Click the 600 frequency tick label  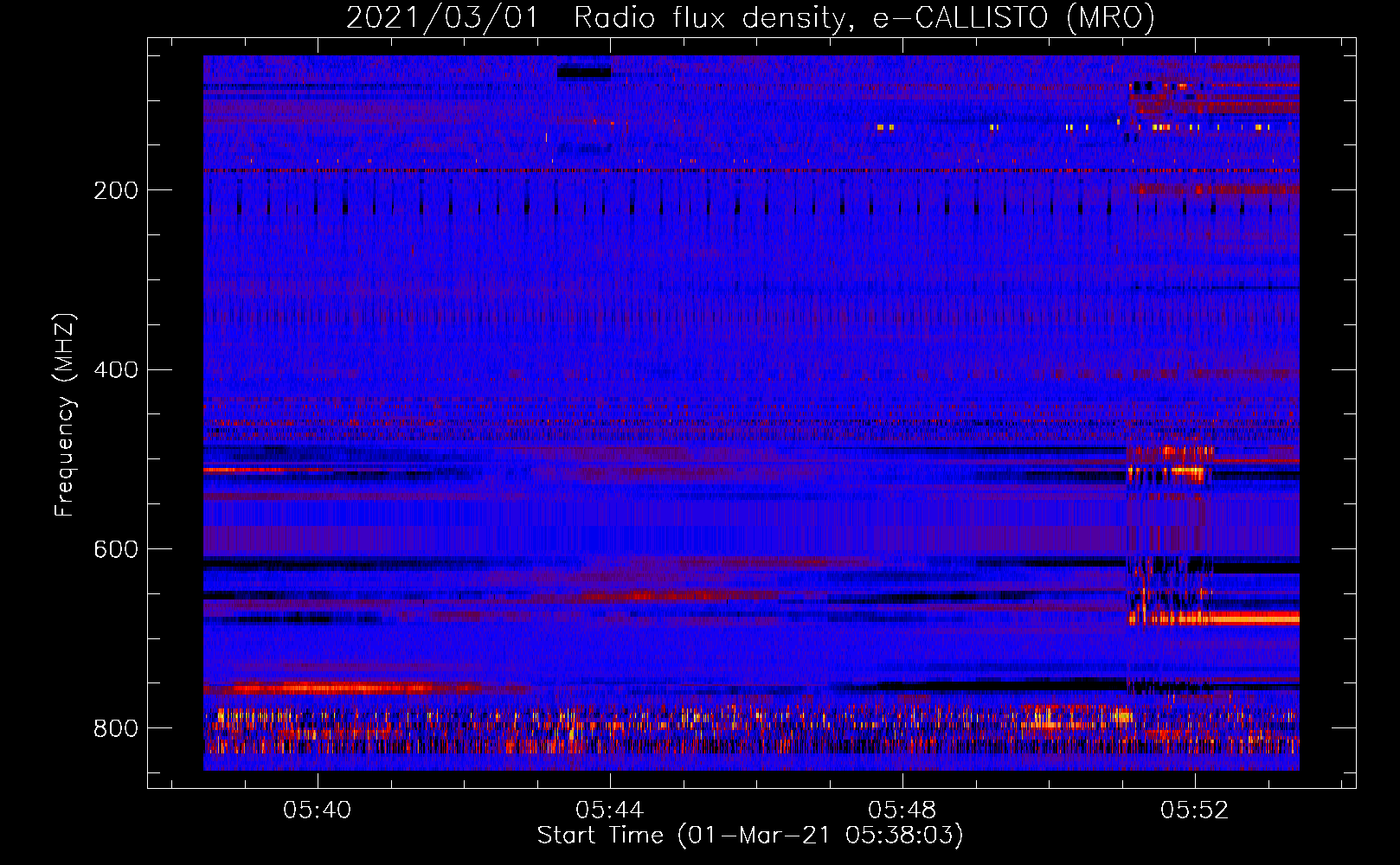click(x=116, y=549)
